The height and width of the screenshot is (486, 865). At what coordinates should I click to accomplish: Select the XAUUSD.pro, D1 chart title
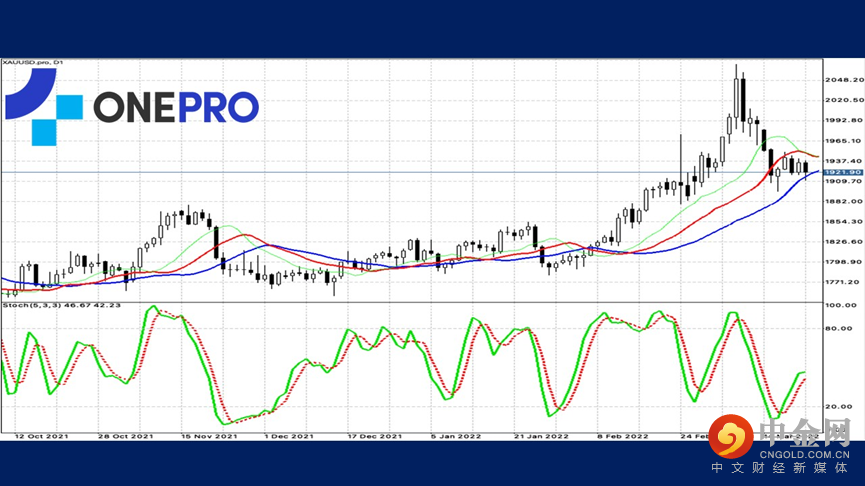33,64
